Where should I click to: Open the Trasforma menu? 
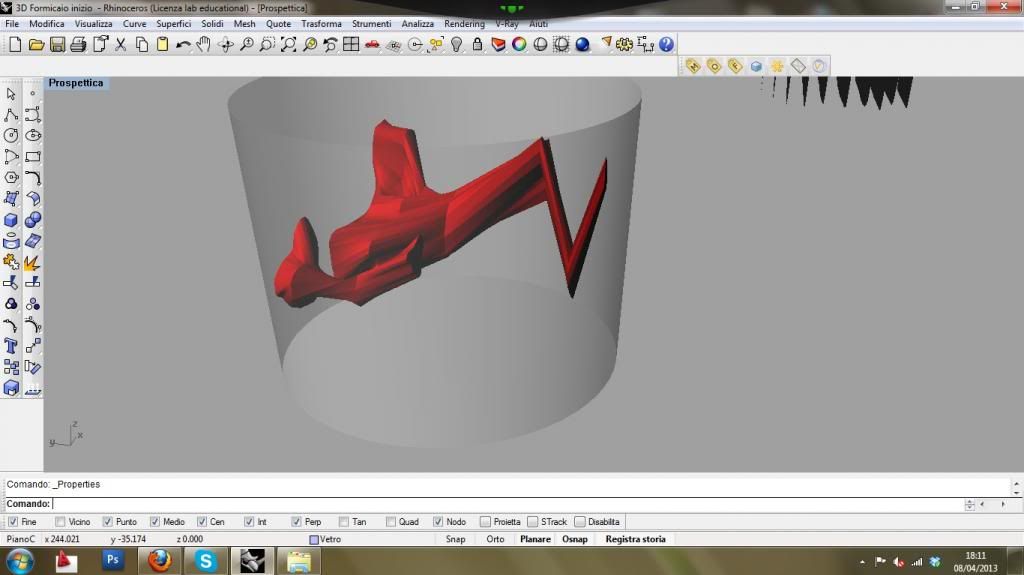click(321, 24)
